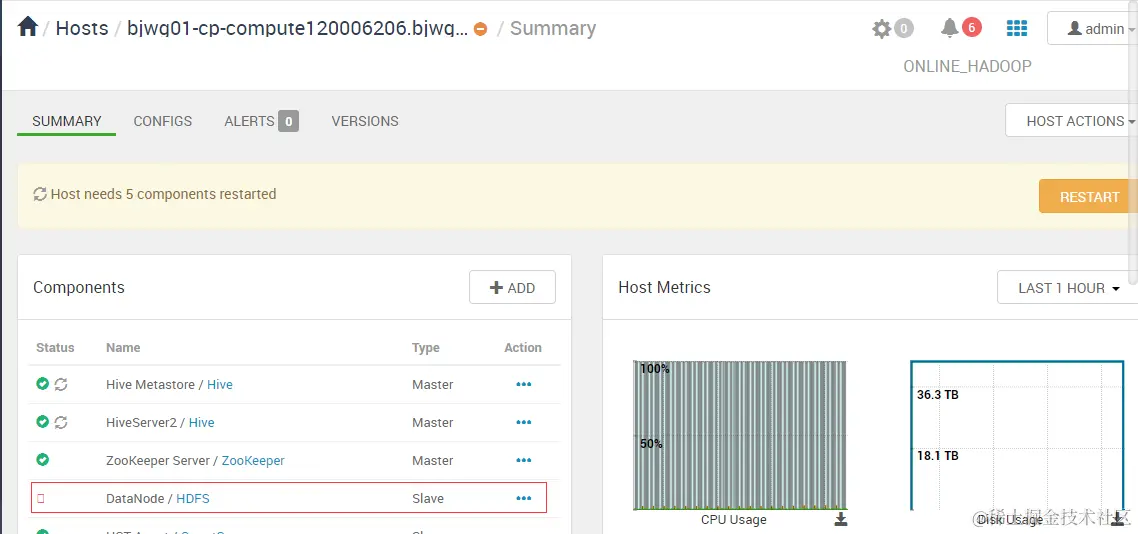
Task: Open action menu for ZooKeeper Server
Action: click(523, 461)
